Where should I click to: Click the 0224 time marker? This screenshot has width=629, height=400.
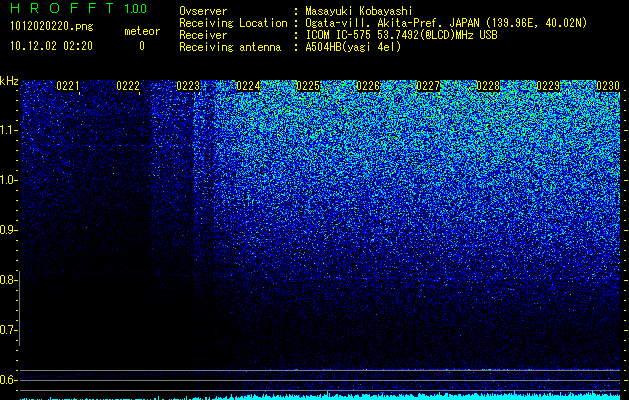[x=248, y=86]
